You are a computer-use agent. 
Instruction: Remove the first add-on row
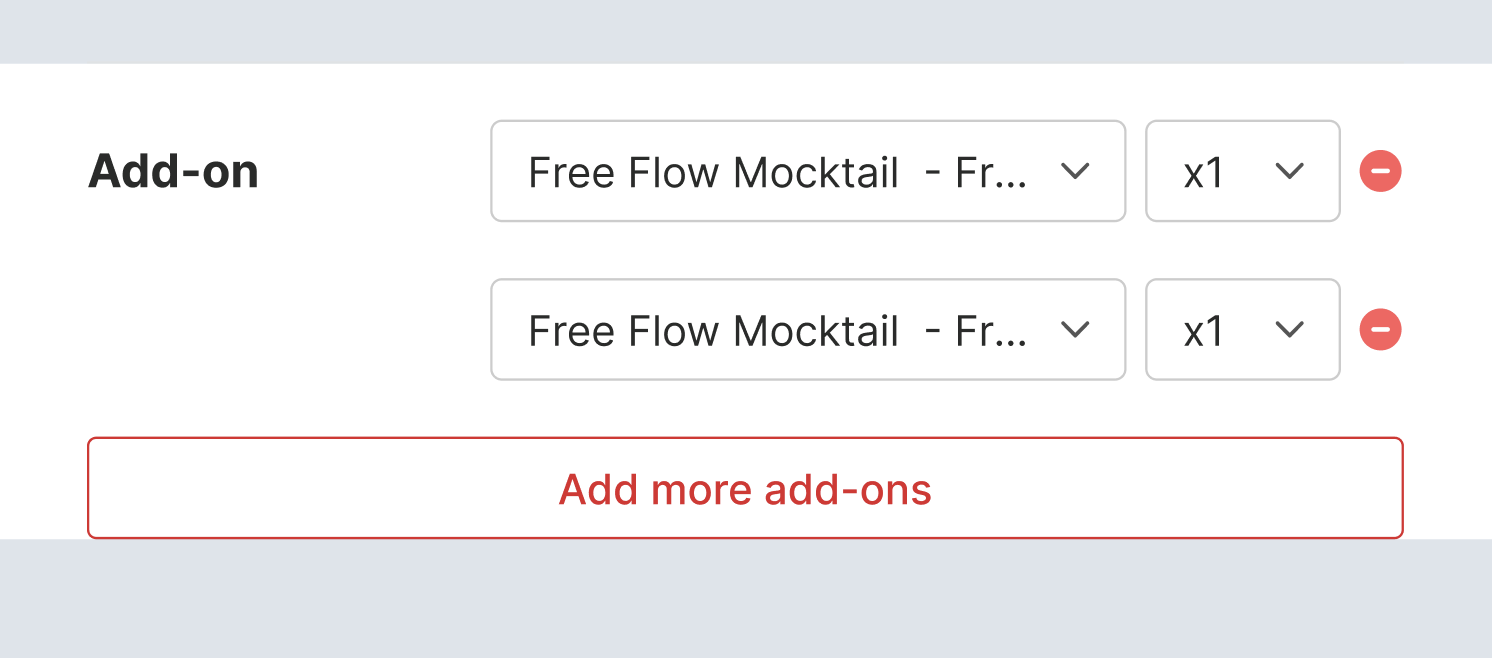[1380, 171]
